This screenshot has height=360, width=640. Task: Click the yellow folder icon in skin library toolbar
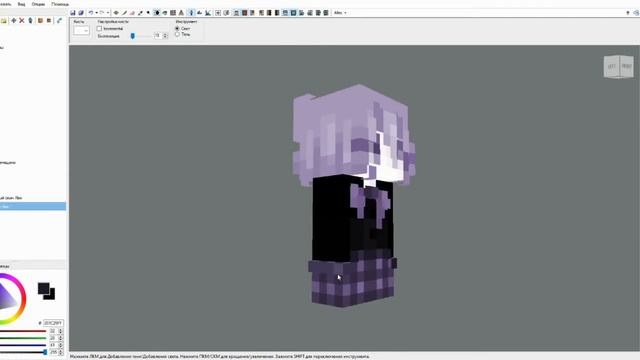click(4, 20)
